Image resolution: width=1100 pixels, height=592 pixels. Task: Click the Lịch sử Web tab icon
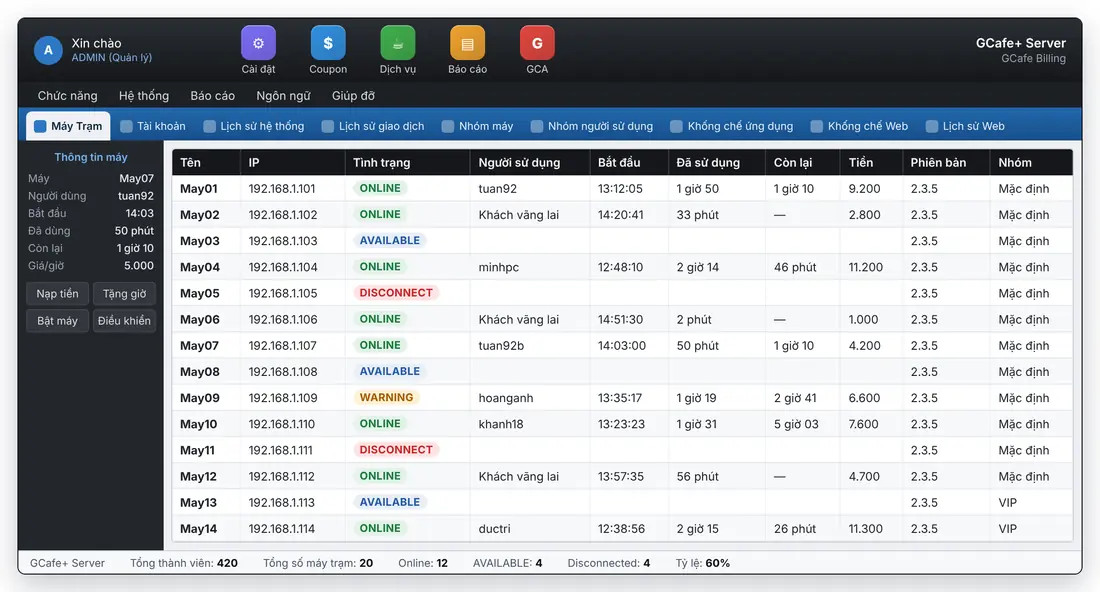(932, 126)
